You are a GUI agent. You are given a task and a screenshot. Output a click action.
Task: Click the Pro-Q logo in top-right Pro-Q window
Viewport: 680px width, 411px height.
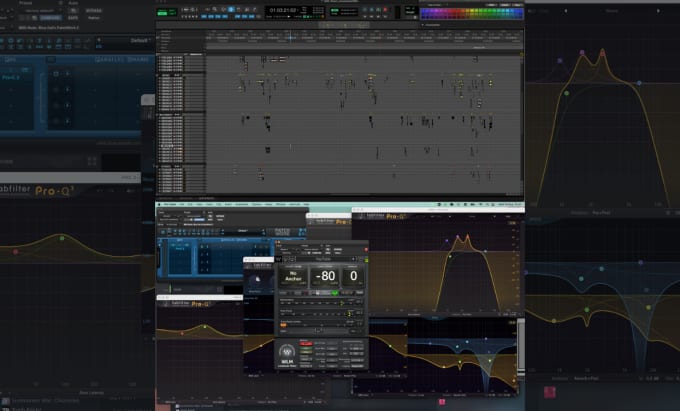[397, 216]
